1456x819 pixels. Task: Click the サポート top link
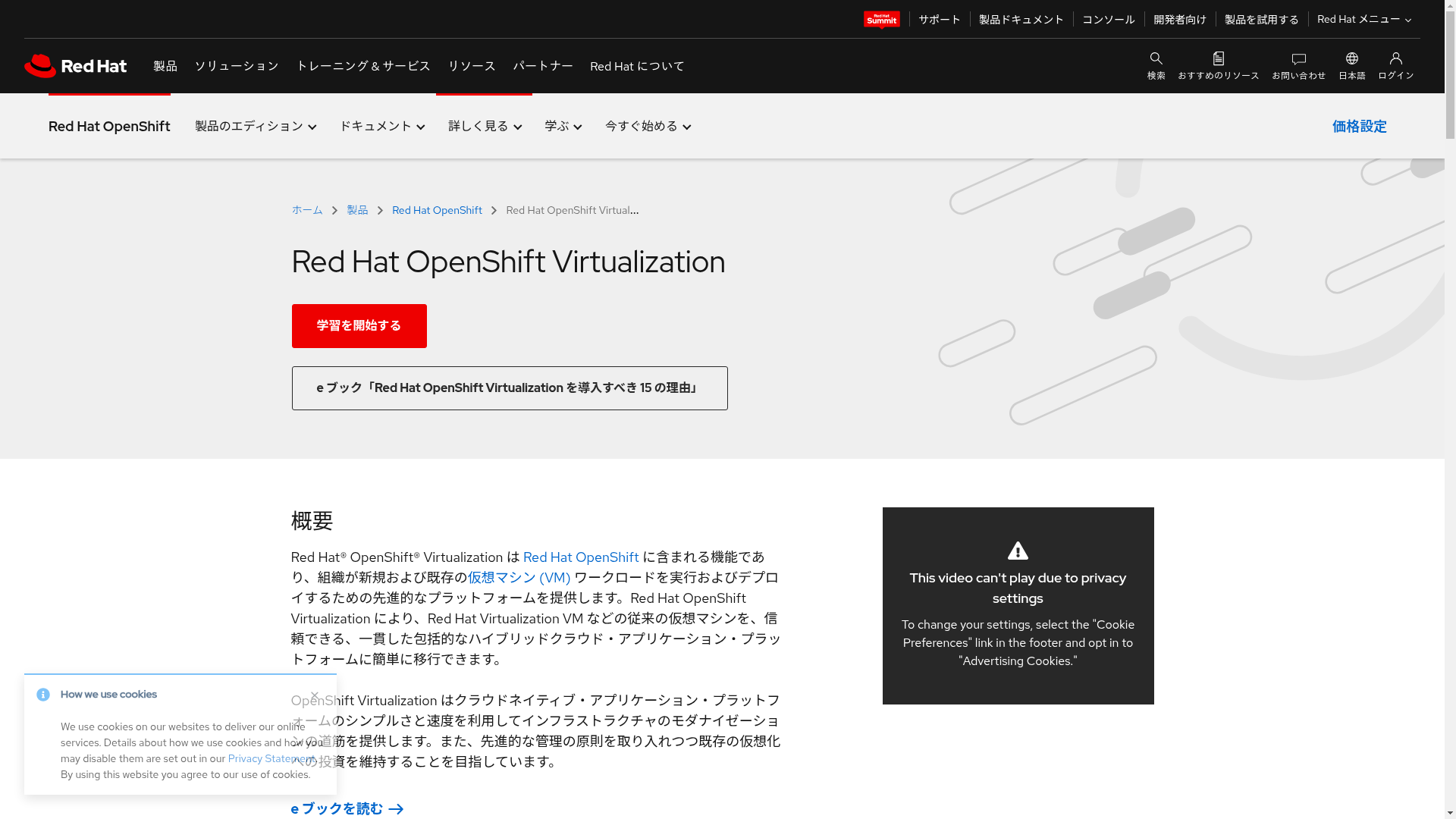(940, 19)
